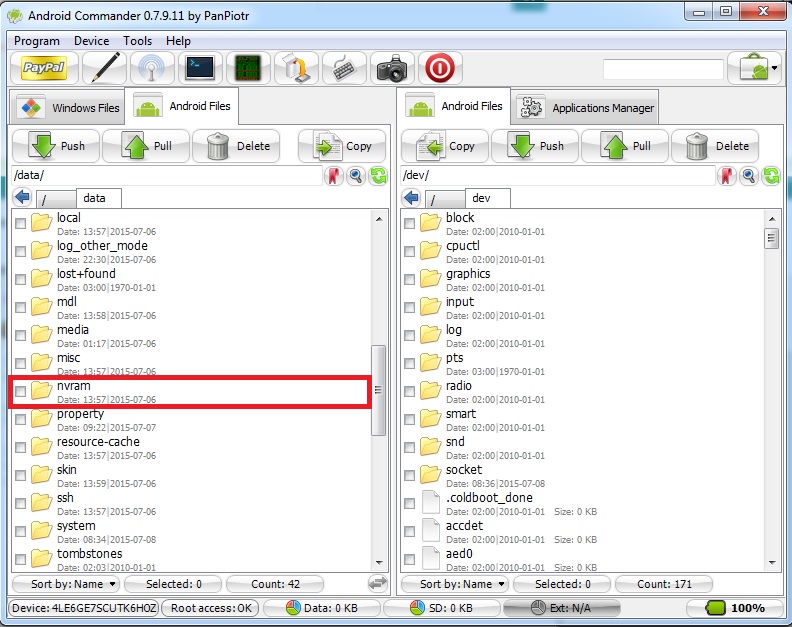Open the Device menu
The width and height of the screenshot is (792, 627).
coord(91,41)
